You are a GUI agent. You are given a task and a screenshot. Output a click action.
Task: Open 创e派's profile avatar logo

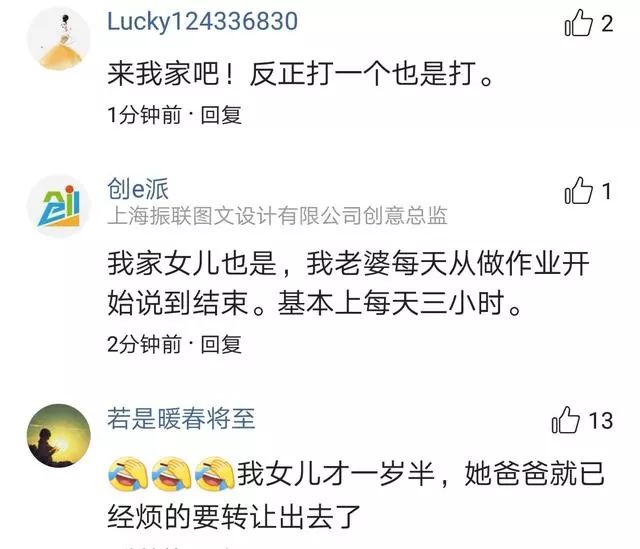point(58,206)
